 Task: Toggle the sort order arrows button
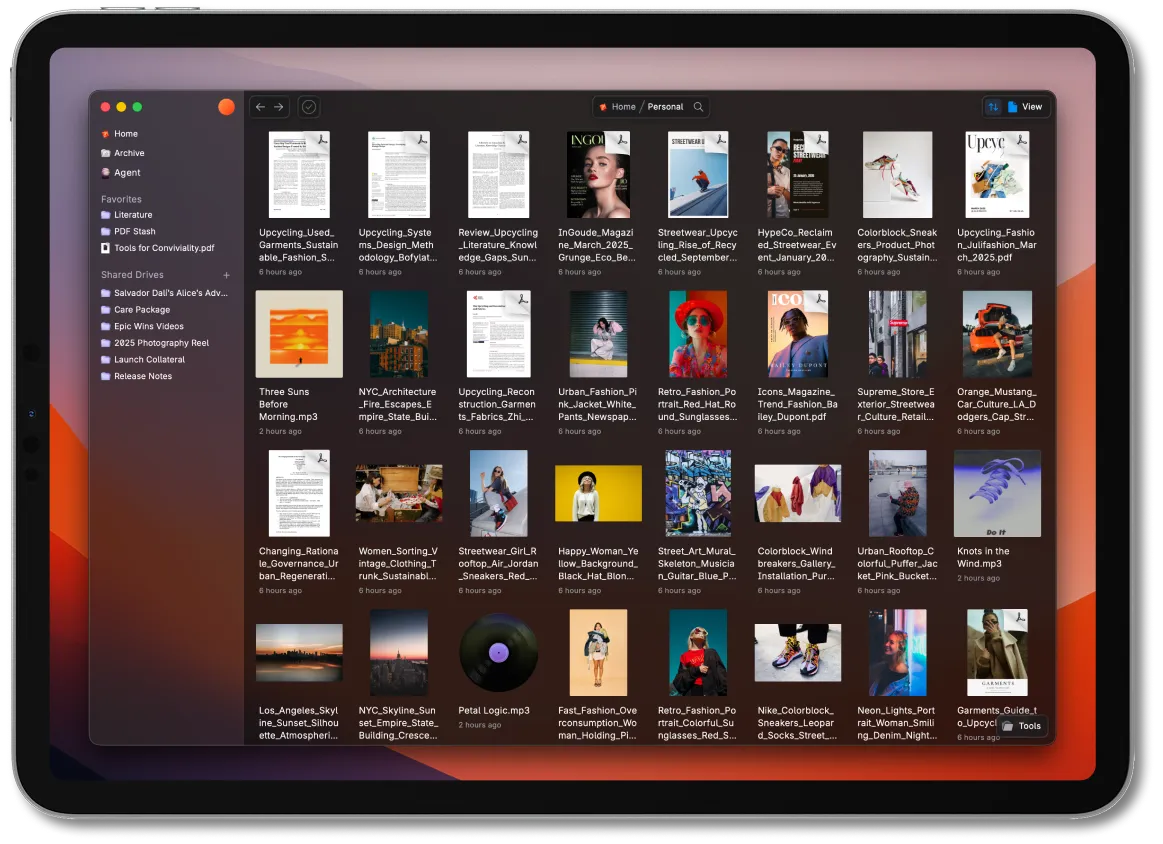point(993,107)
